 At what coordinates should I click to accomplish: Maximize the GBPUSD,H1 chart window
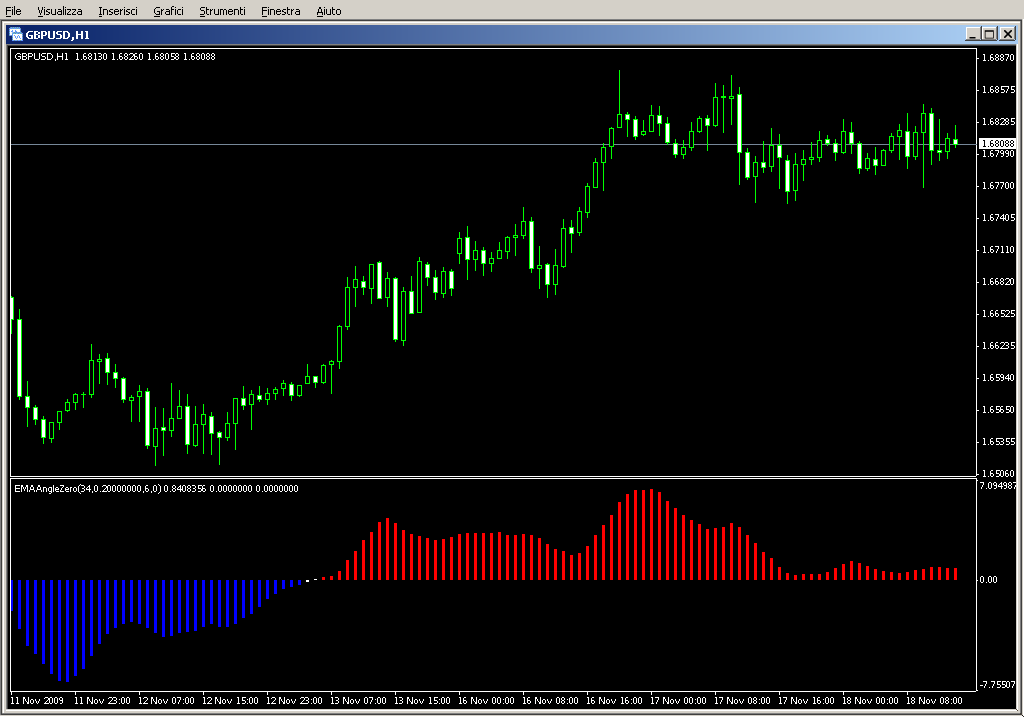[x=990, y=34]
